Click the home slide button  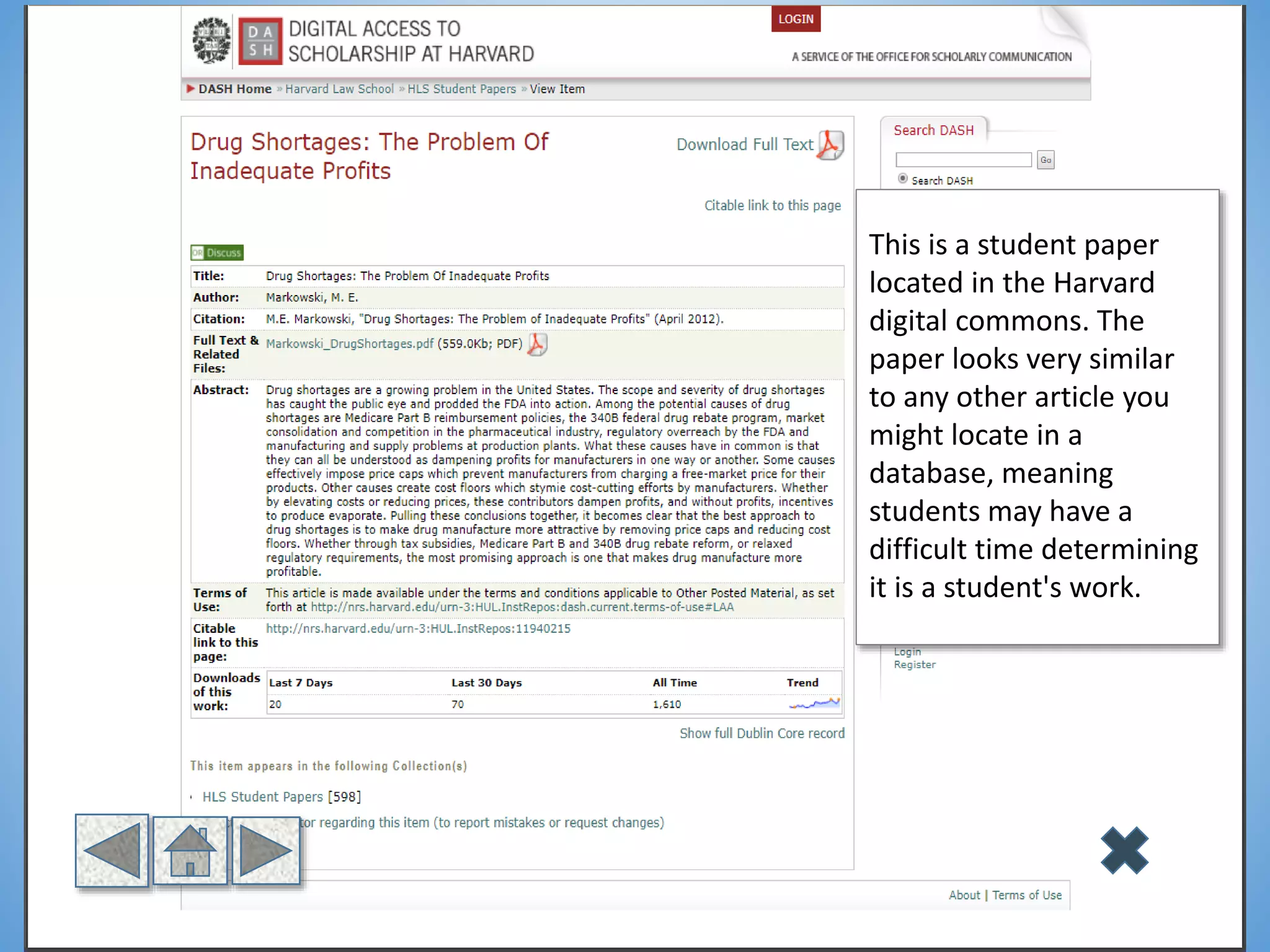coord(190,850)
